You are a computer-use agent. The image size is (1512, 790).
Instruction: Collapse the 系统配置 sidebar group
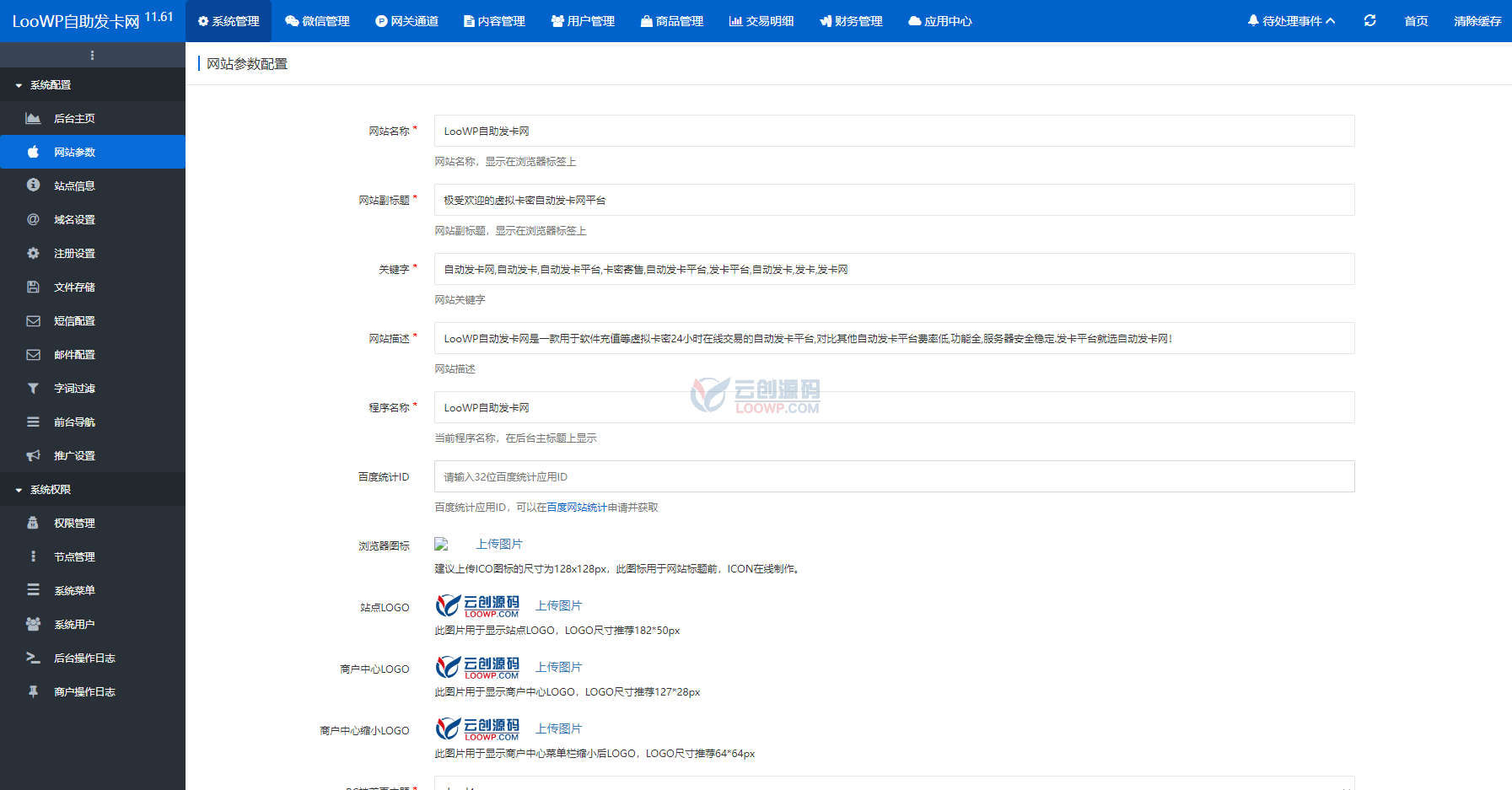93,84
